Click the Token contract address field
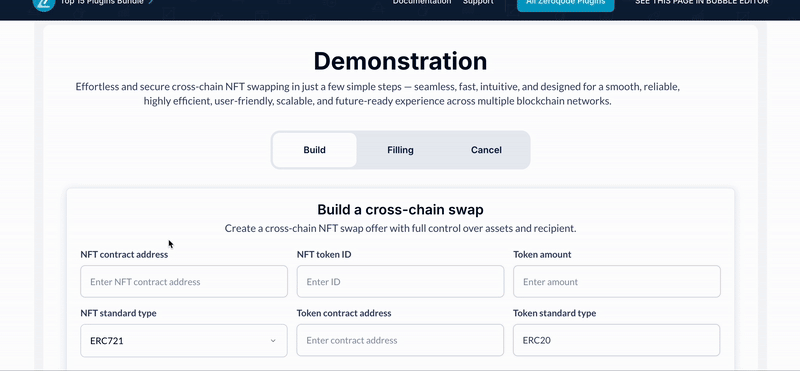Screen dimensions: 800x371 click(x=400, y=340)
